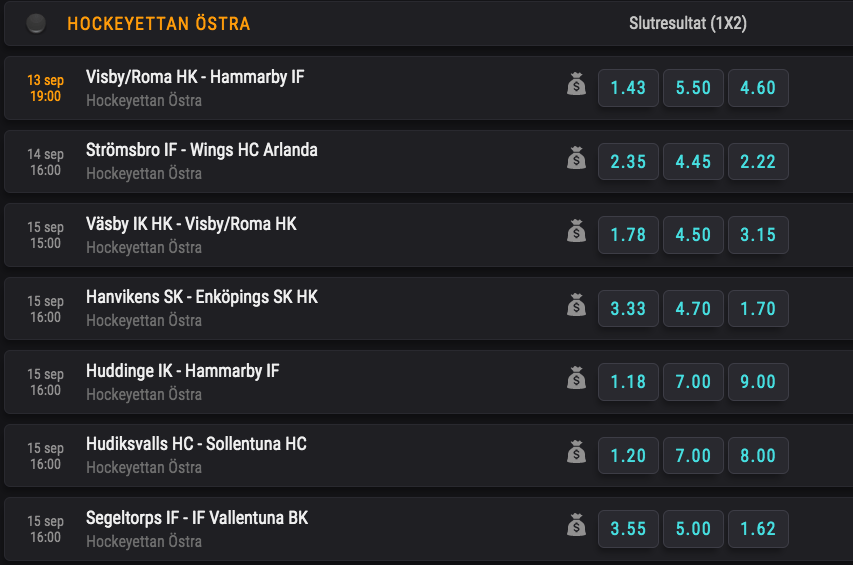853x565 pixels.
Task: Select draw odds 4.45 for Strömsbro IF match
Action: coord(693,162)
